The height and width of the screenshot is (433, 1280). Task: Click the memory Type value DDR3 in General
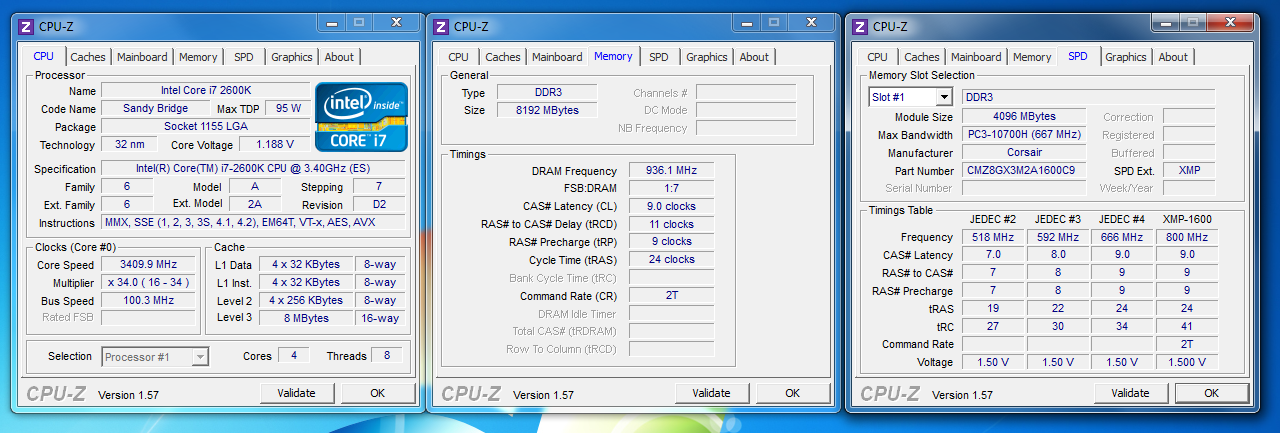(x=547, y=93)
